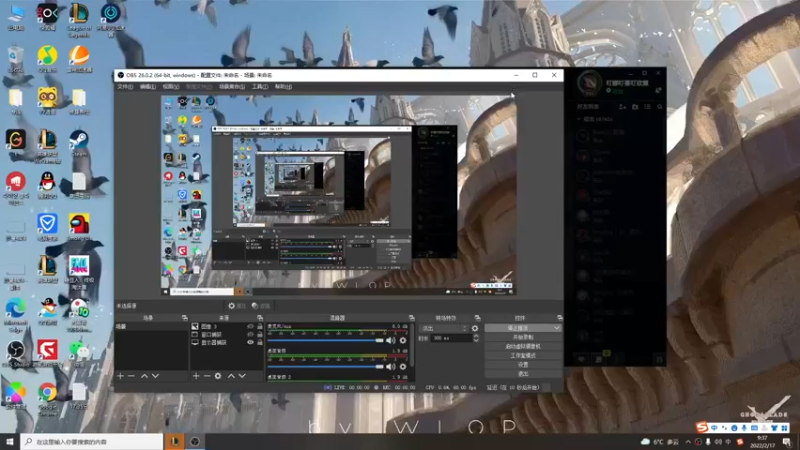Screen dimensions: 800x450
Task: Move source down in Sources panel
Action: tap(242, 376)
